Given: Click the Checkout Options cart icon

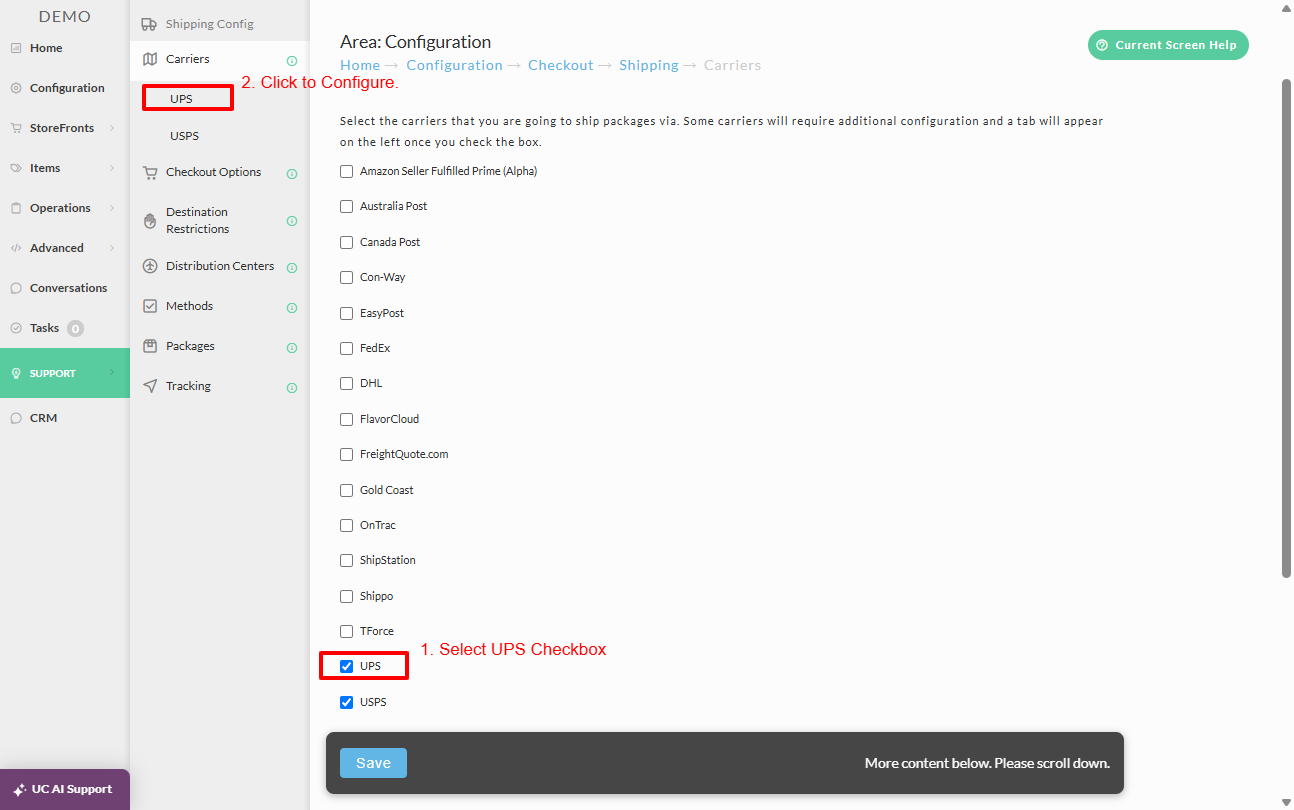Looking at the screenshot, I should (150, 172).
